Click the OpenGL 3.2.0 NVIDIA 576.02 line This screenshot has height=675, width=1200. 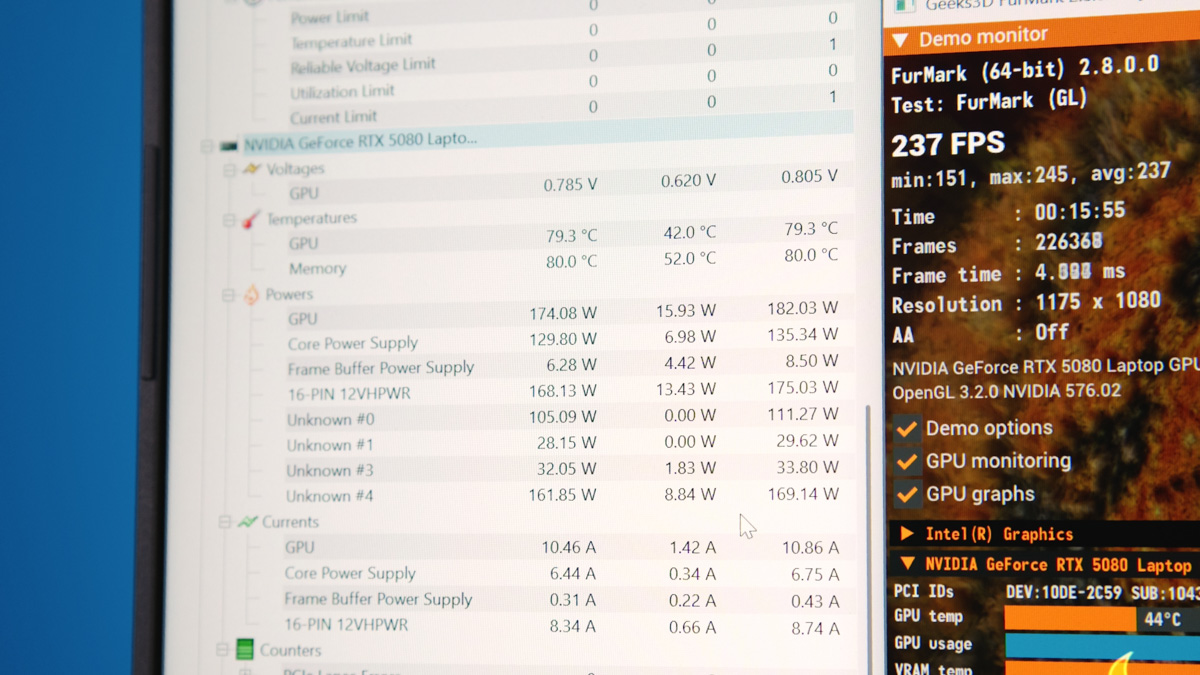click(1007, 391)
